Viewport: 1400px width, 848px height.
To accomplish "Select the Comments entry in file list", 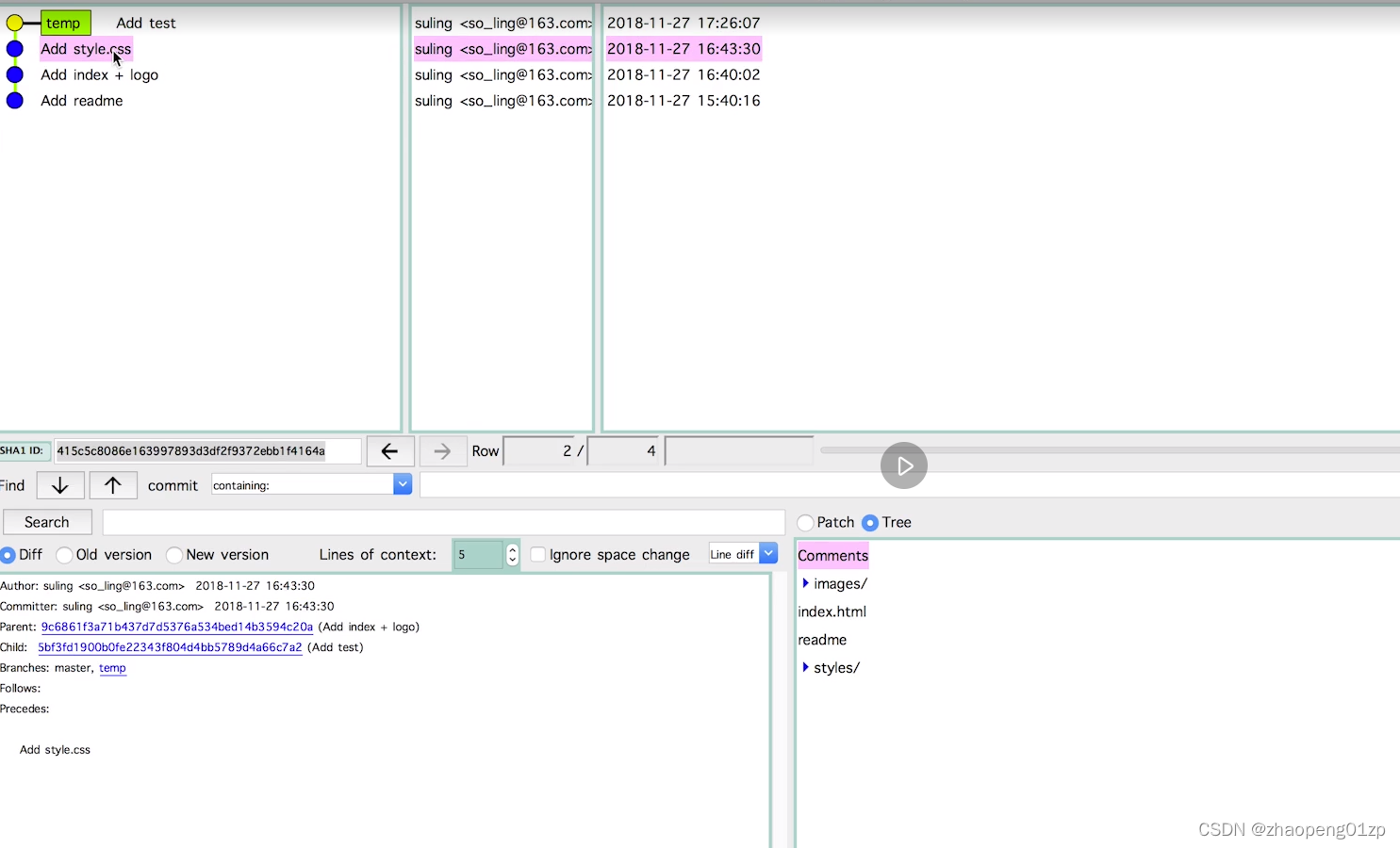I will click(833, 555).
